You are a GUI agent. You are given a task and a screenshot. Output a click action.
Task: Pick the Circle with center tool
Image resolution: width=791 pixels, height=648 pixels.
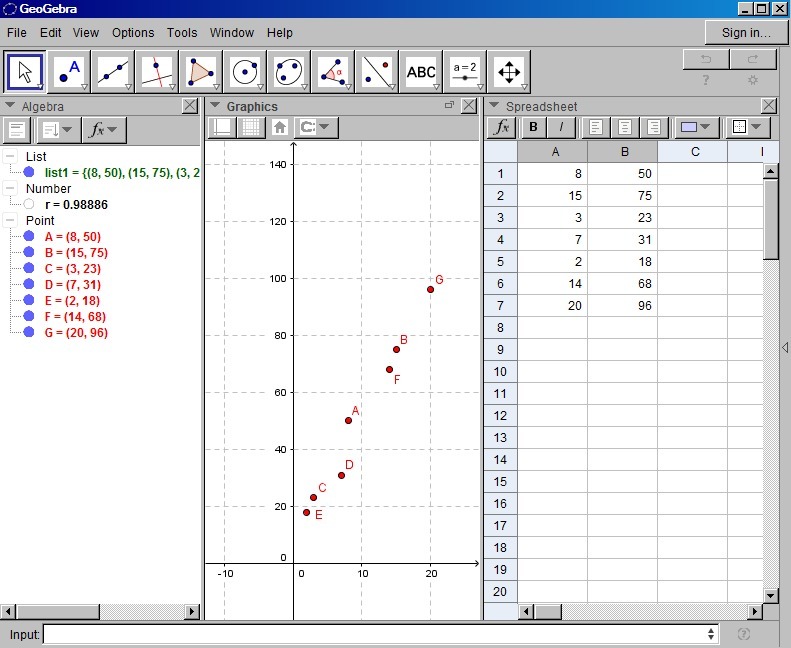pyautogui.click(x=245, y=72)
